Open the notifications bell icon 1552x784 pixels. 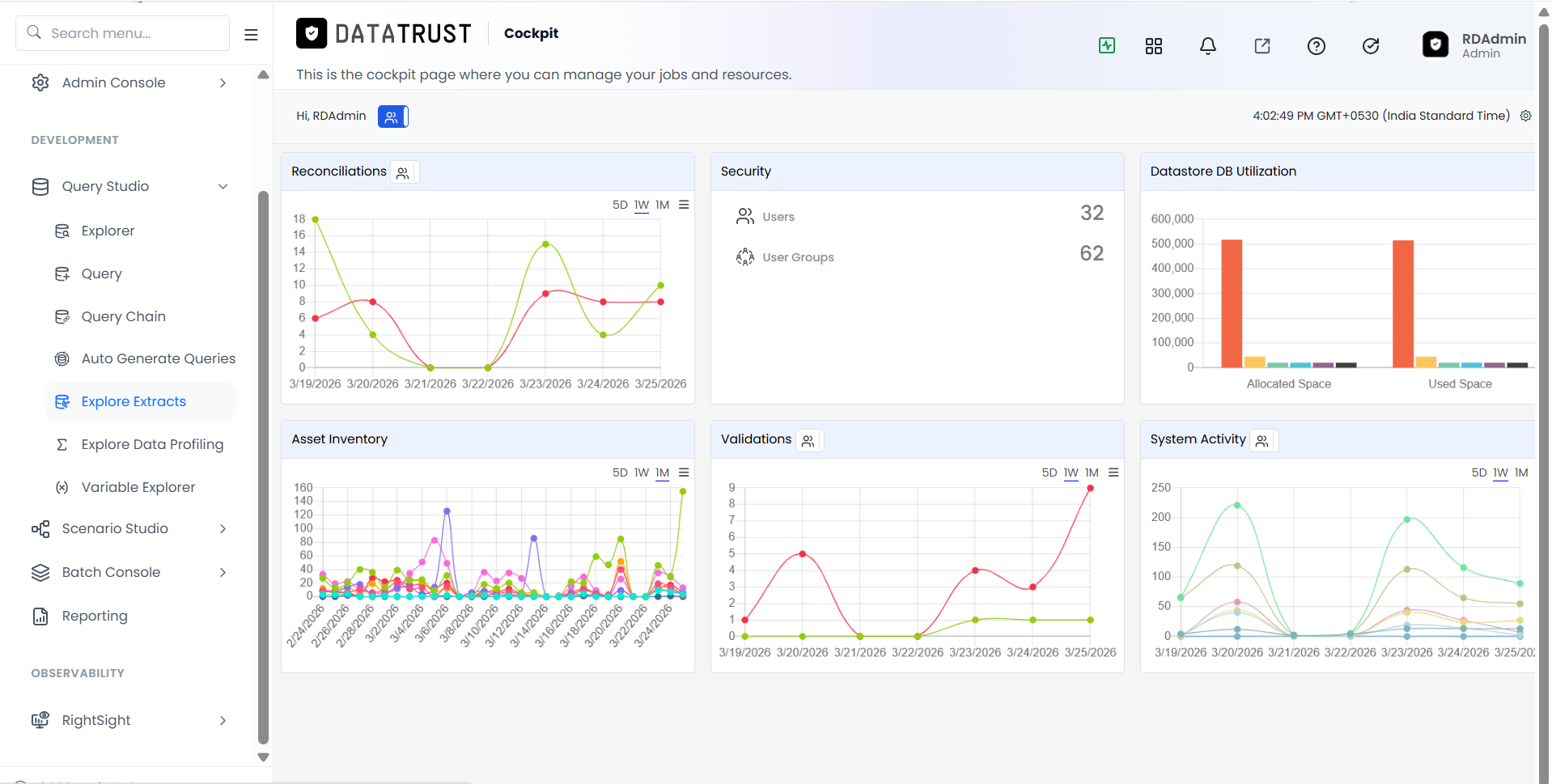[1207, 46]
